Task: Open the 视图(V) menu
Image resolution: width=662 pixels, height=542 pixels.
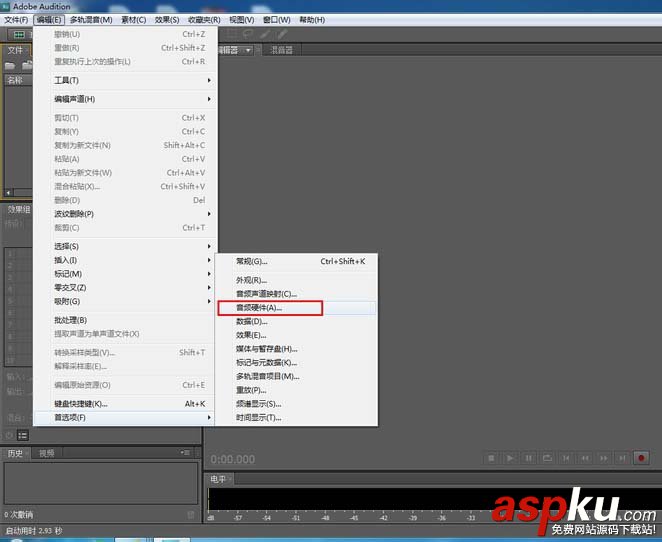Action: 242,20
